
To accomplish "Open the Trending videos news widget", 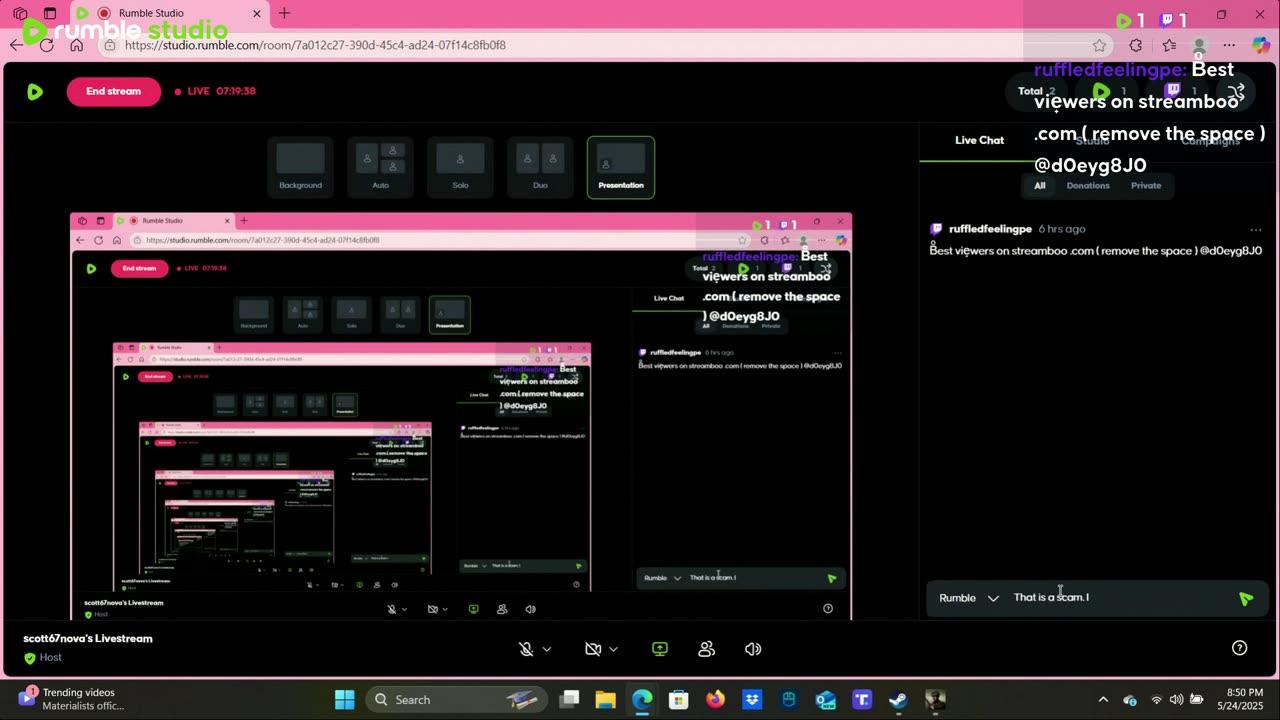I will pos(70,699).
